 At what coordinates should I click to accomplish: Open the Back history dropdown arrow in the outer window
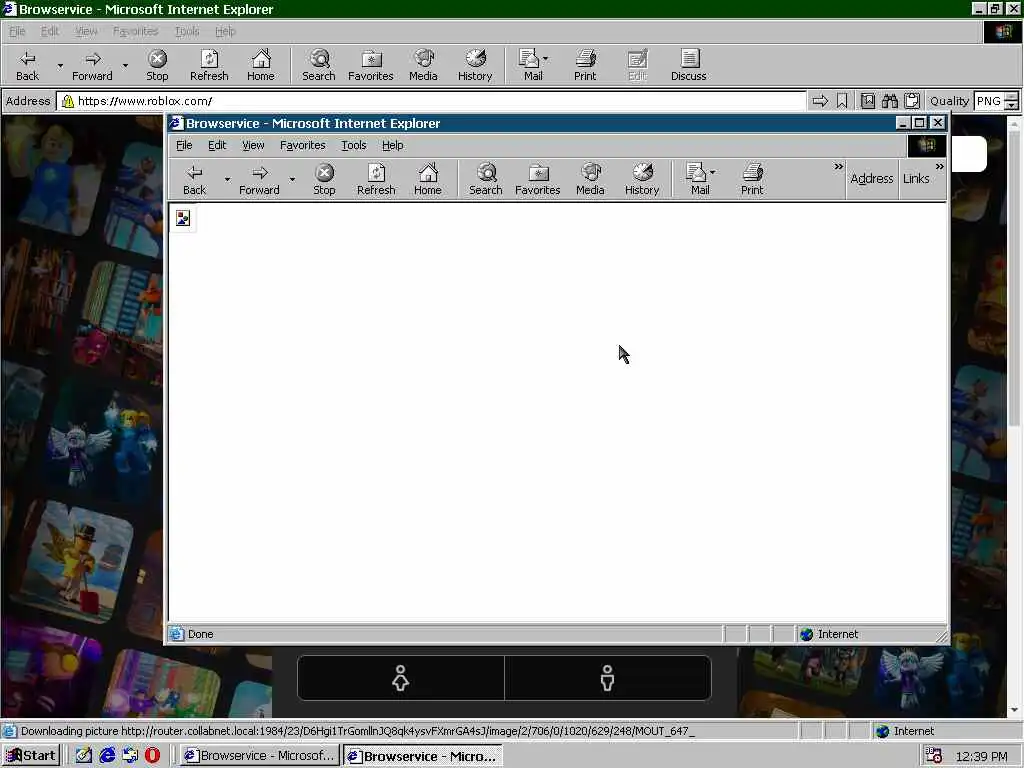60,65
